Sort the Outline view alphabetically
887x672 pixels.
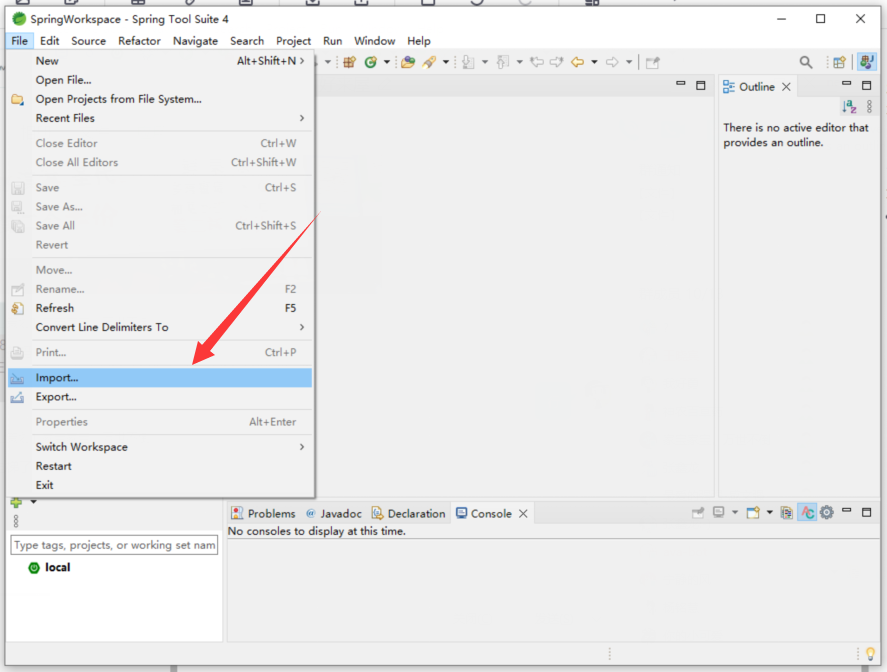(x=849, y=106)
